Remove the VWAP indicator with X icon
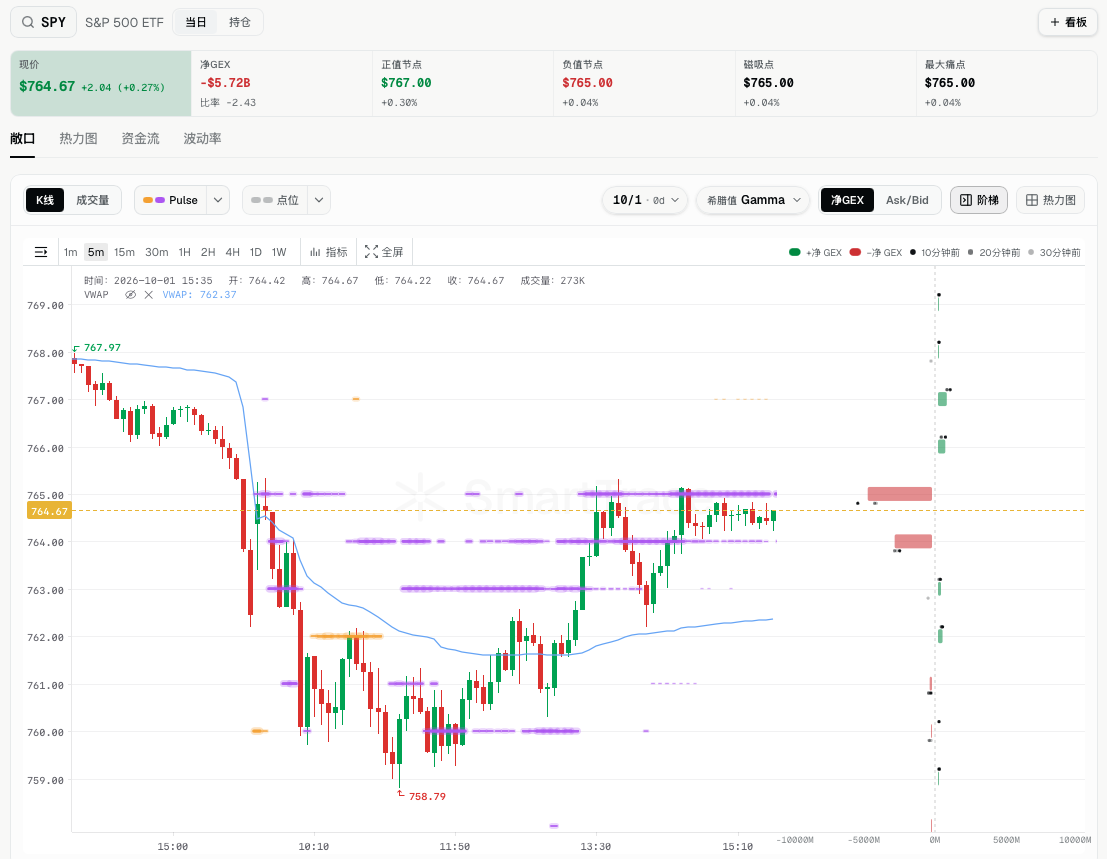Screen dimensions: 1107x859 point(148,295)
